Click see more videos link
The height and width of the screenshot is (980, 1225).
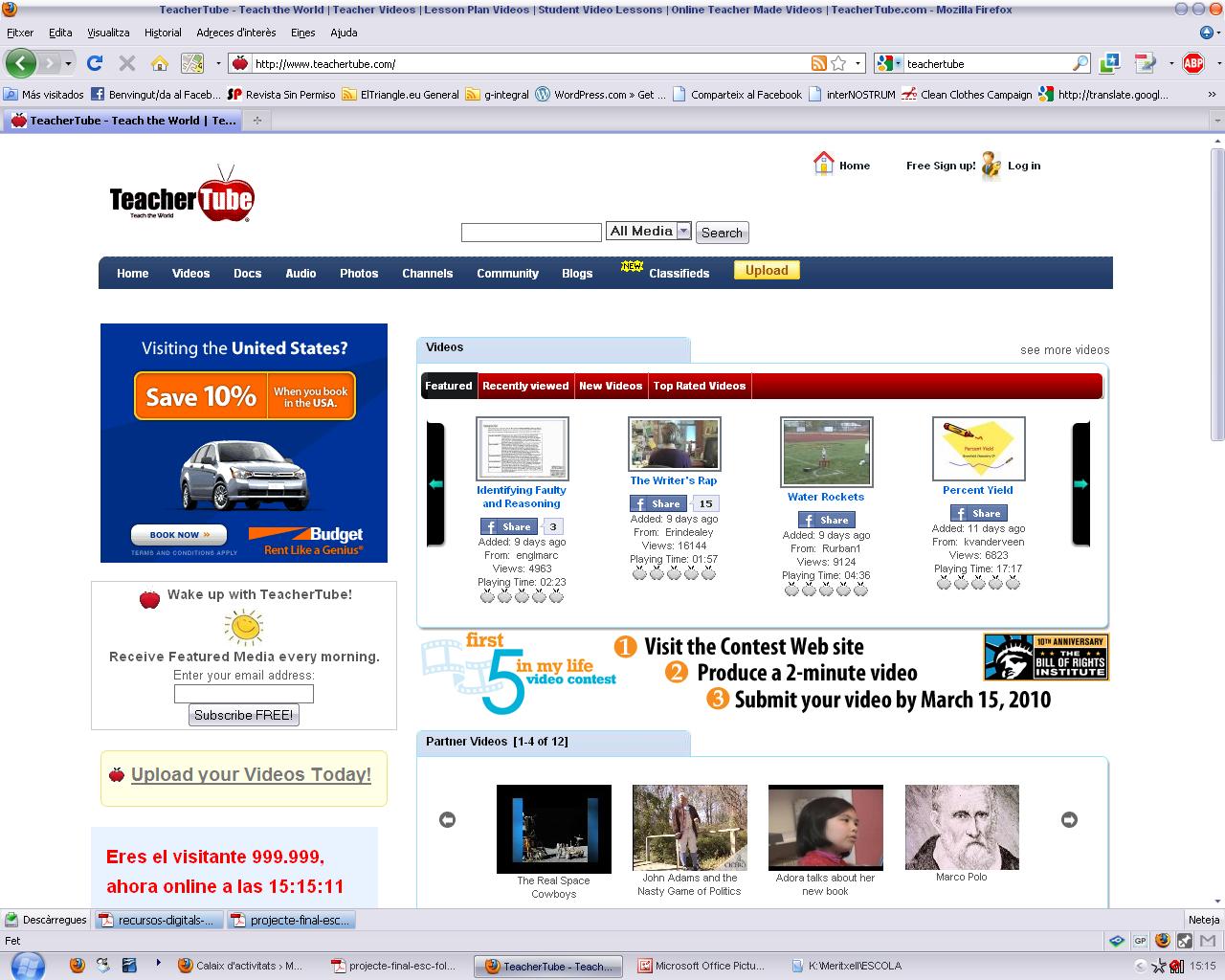point(1064,349)
